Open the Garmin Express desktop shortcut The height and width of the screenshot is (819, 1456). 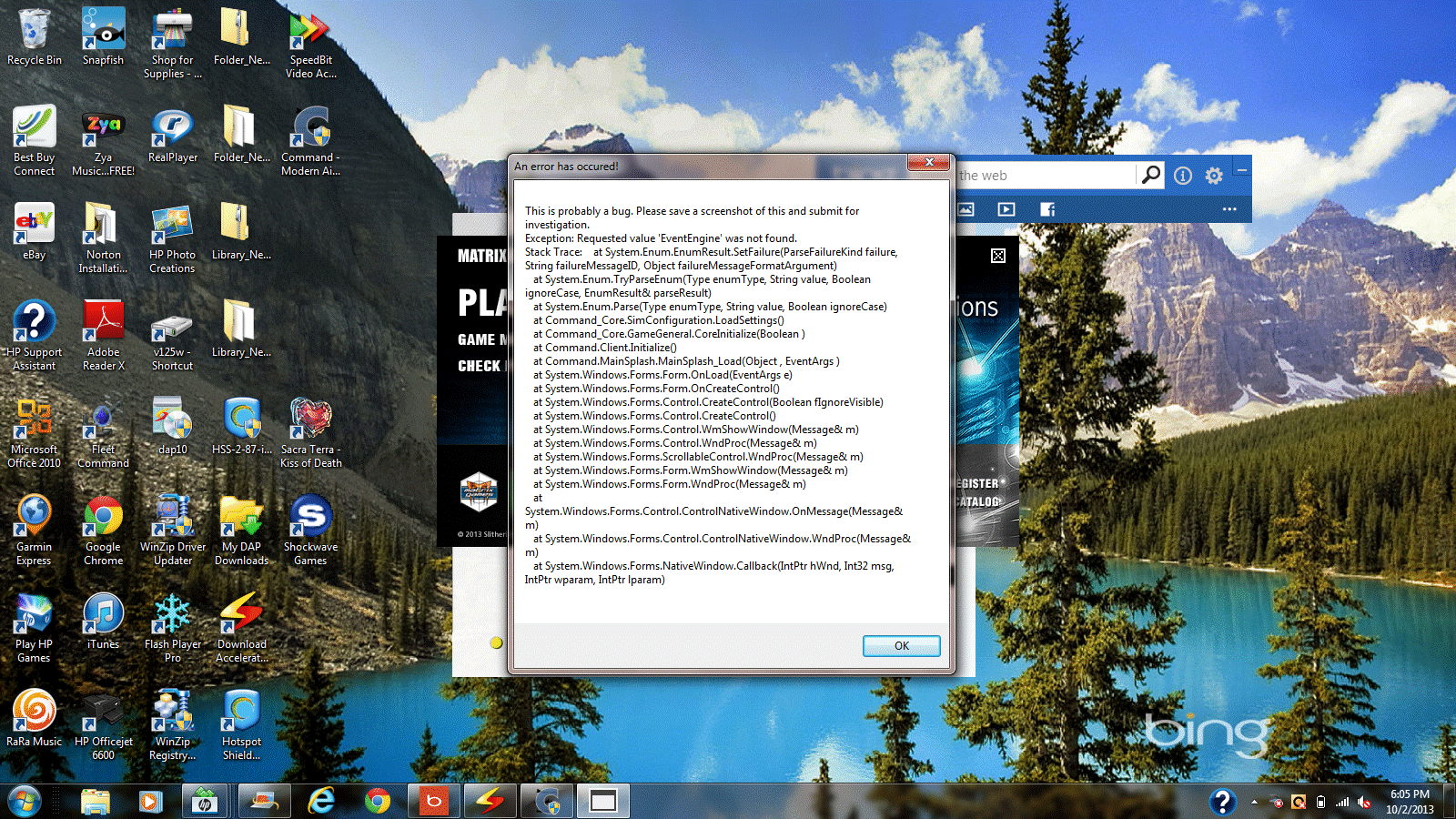pyautogui.click(x=35, y=531)
